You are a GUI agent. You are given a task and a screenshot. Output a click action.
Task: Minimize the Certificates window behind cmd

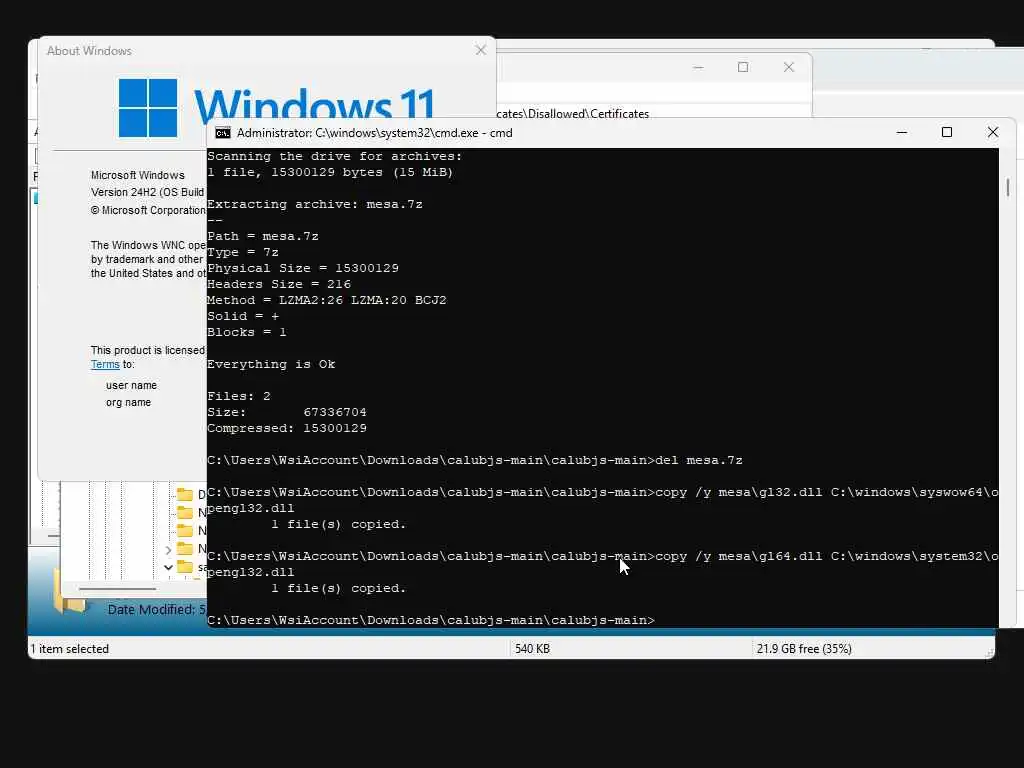pyautogui.click(x=698, y=67)
